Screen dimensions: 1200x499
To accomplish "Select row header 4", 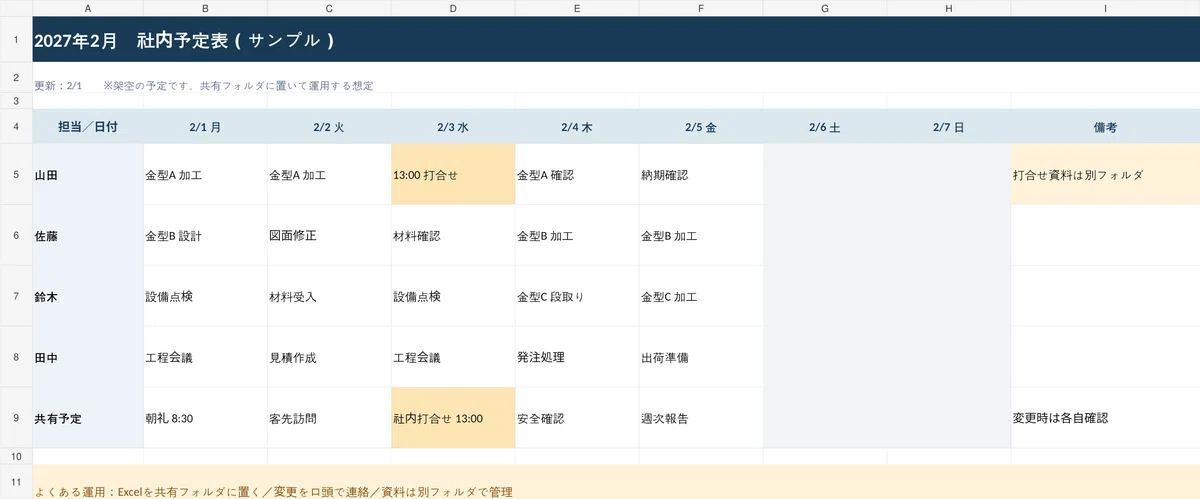I will (x=16, y=127).
